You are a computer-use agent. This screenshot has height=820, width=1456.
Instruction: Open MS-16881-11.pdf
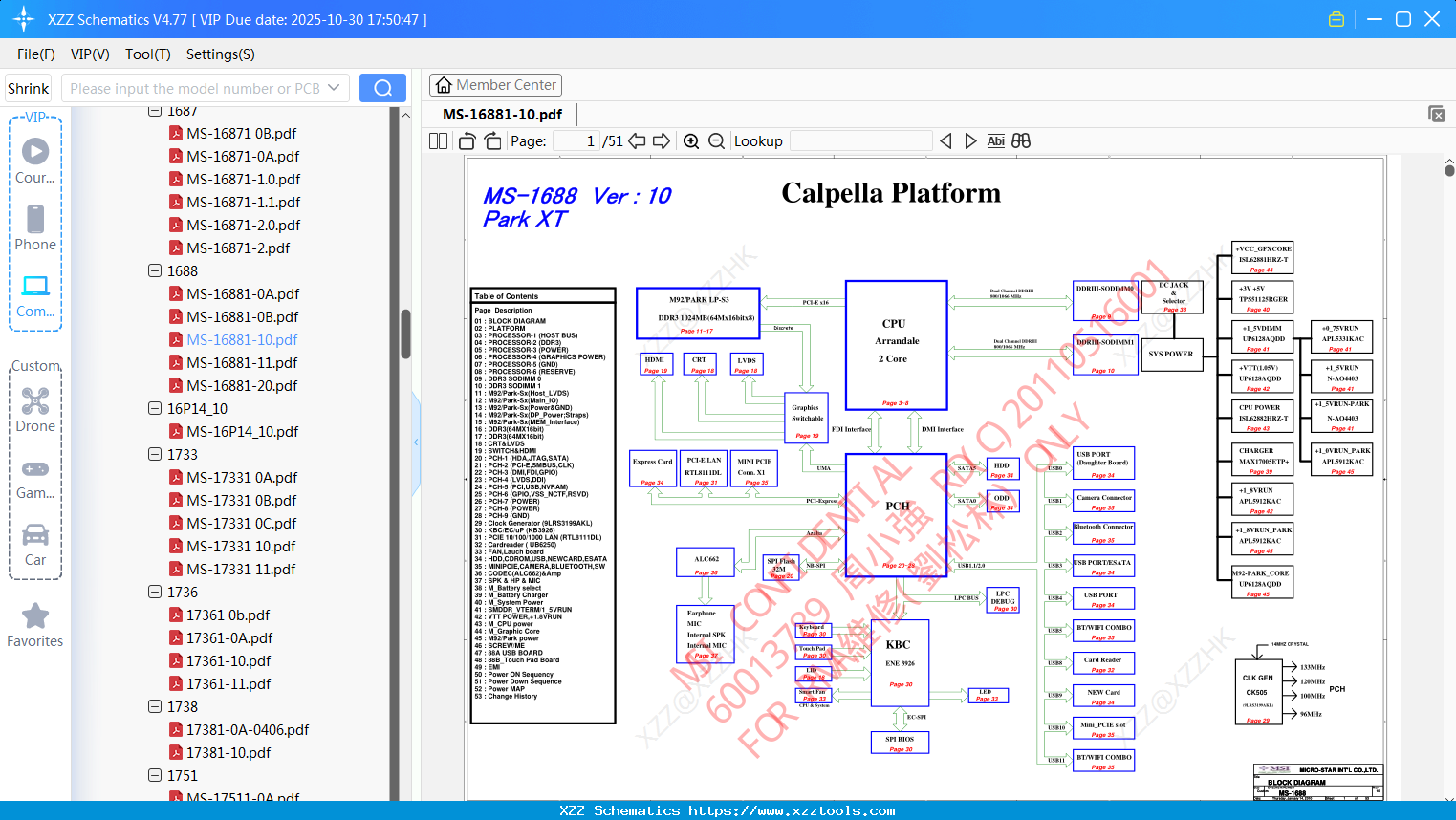(242, 362)
